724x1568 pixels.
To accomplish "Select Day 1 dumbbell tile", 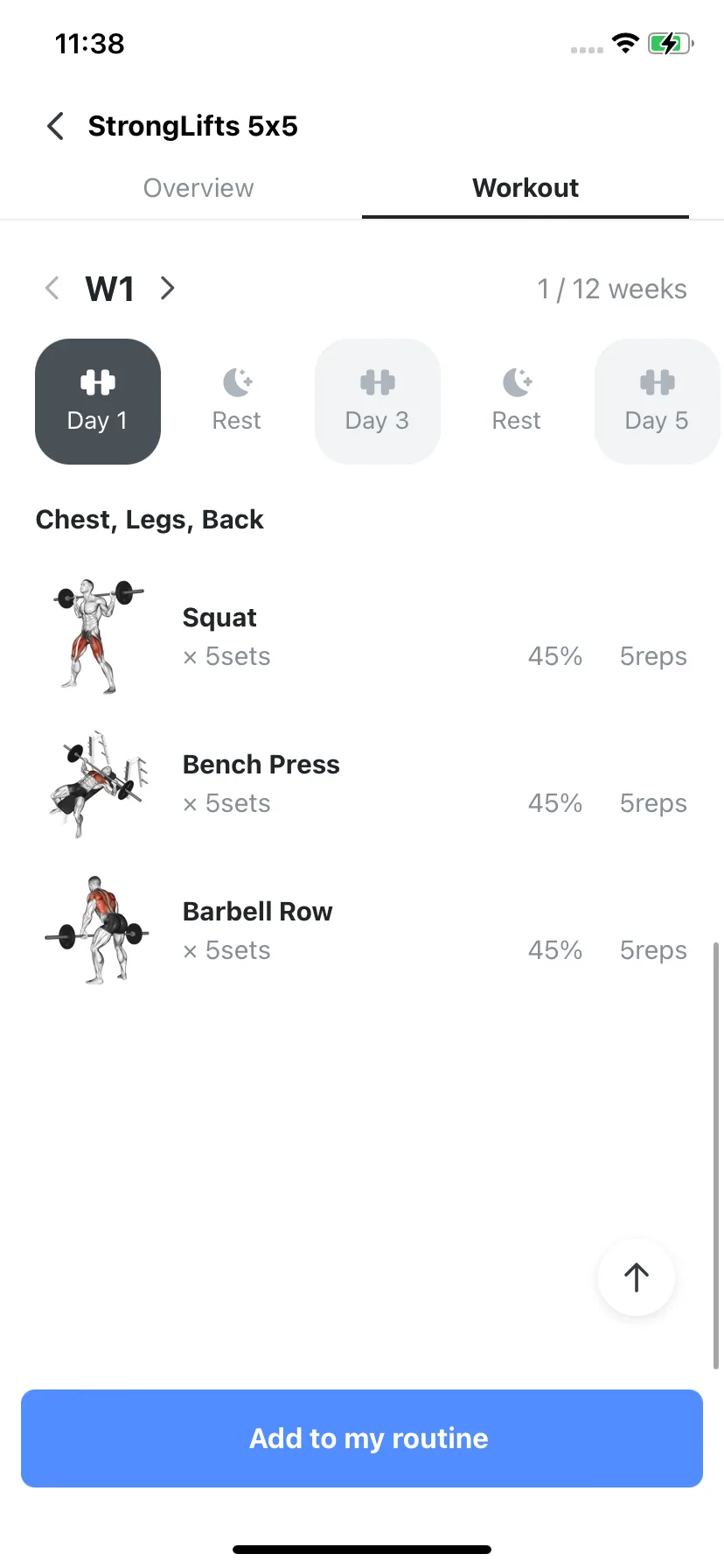I will pos(98,402).
